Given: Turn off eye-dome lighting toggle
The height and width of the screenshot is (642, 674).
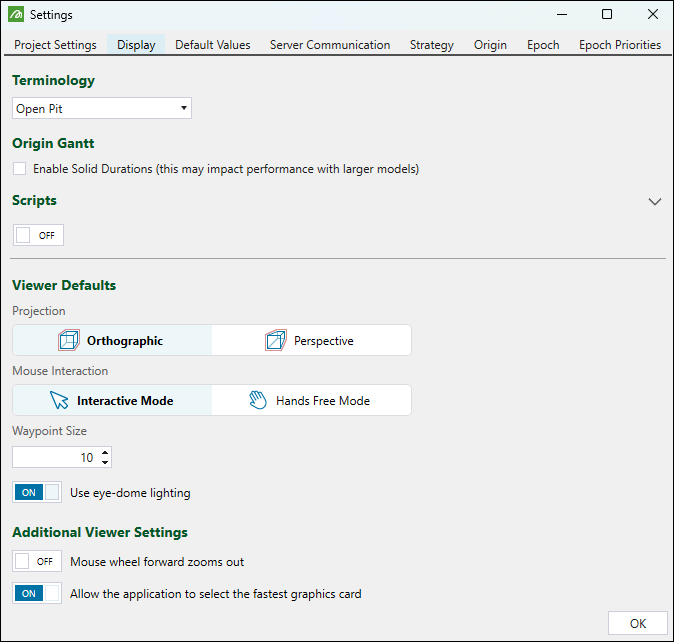Looking at the screenshot, I should click(x=37, y=492).
